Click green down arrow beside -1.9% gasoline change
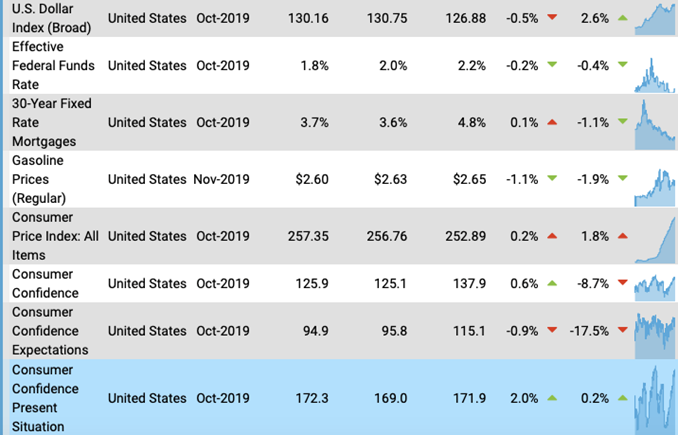 [623, 178]
